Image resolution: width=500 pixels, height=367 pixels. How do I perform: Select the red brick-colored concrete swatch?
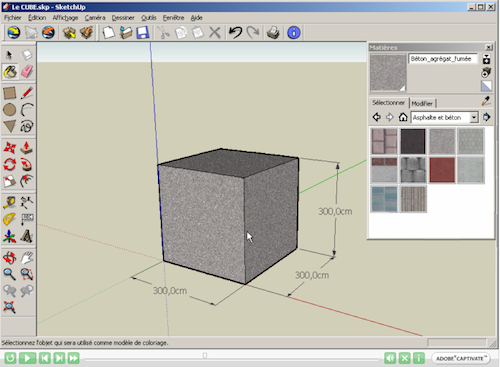pyautogui.click(x=442, y=170)
